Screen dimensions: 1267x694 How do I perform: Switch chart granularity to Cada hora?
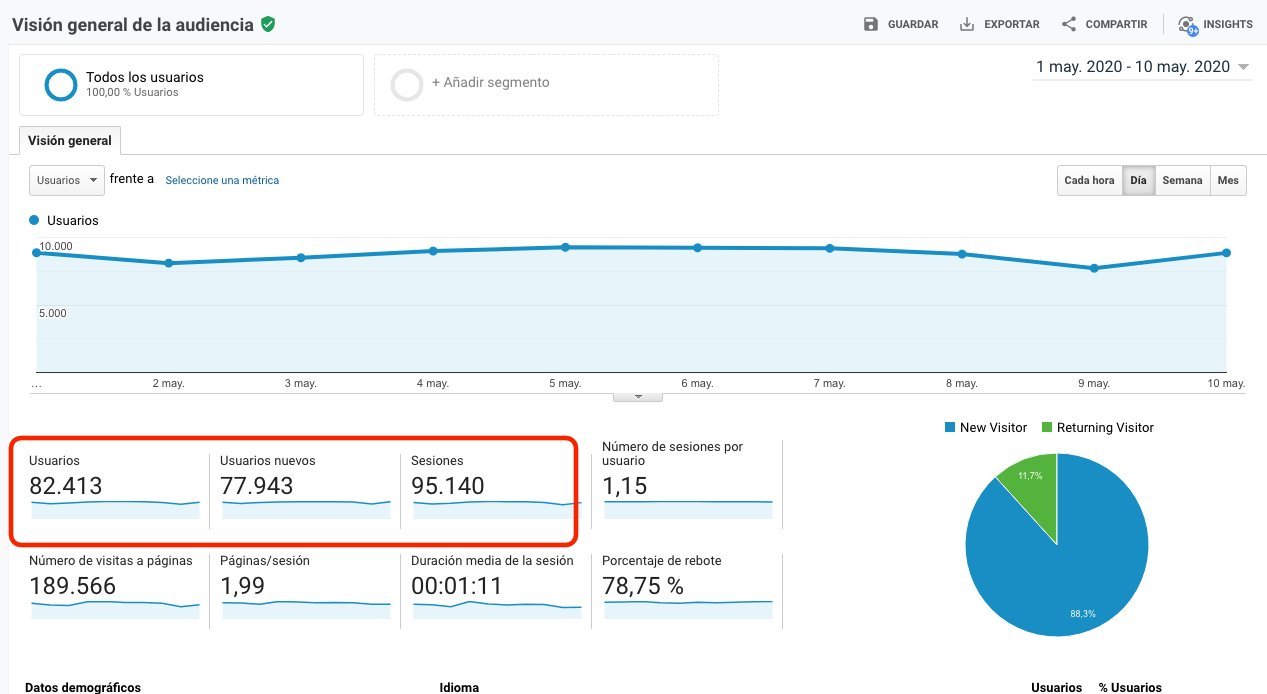tap(1089, 181)
